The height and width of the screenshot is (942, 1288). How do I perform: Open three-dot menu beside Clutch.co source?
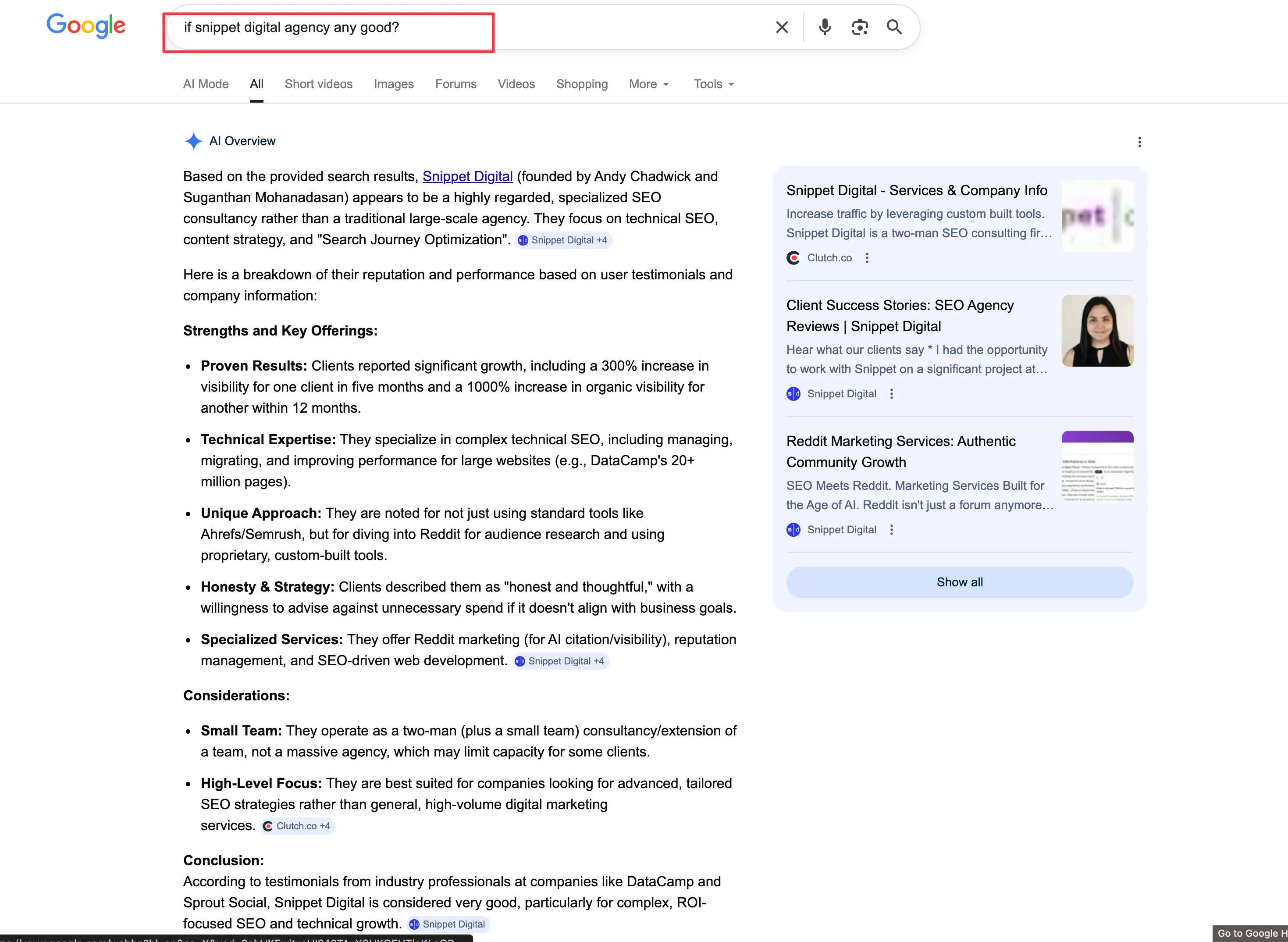(x=867, y=258)
